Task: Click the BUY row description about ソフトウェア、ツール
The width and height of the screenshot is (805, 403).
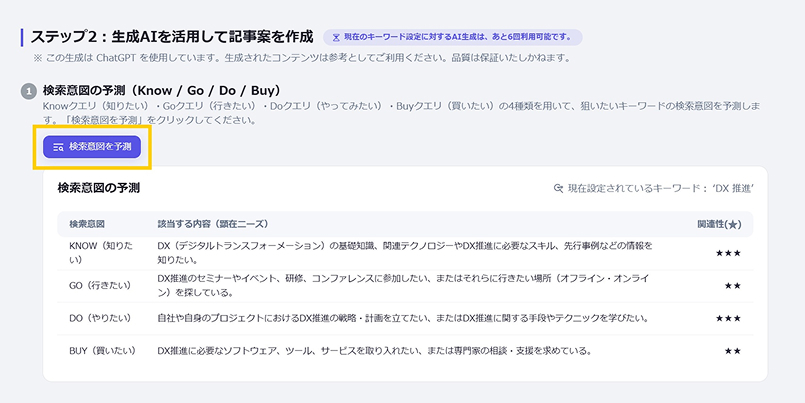Action: click(x=374, y=351)
